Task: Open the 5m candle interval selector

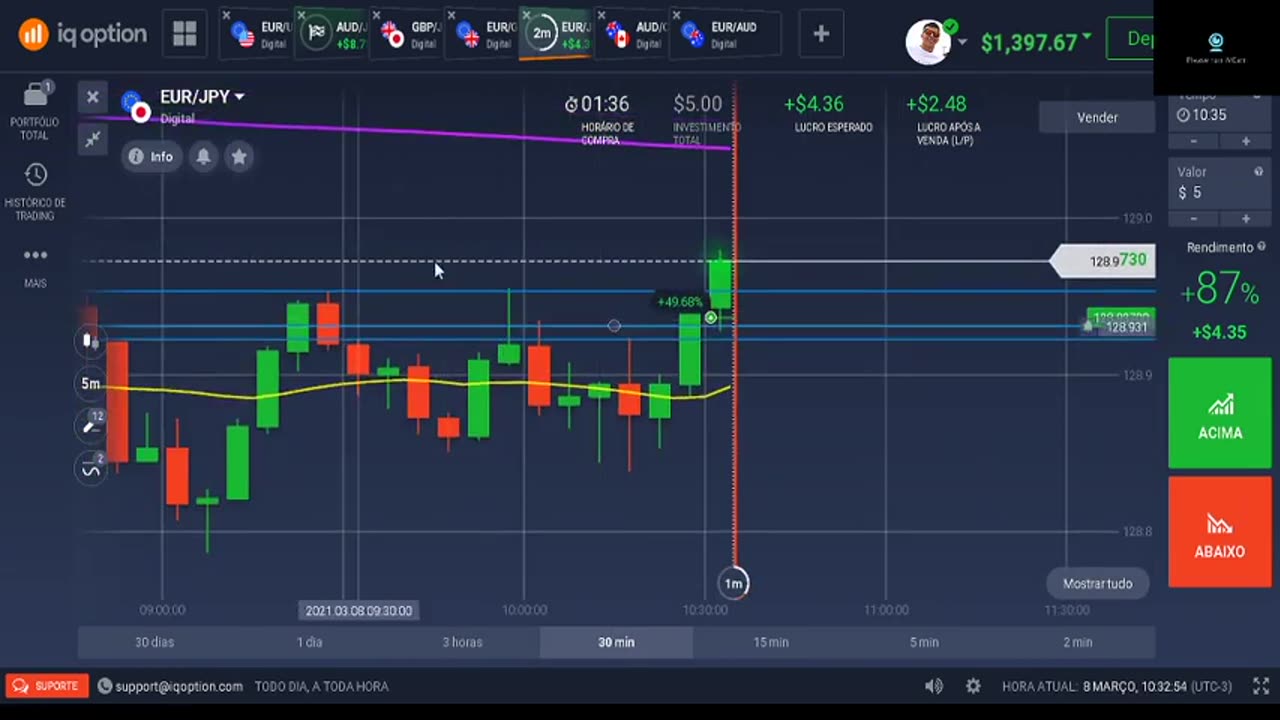Action: 91,384
